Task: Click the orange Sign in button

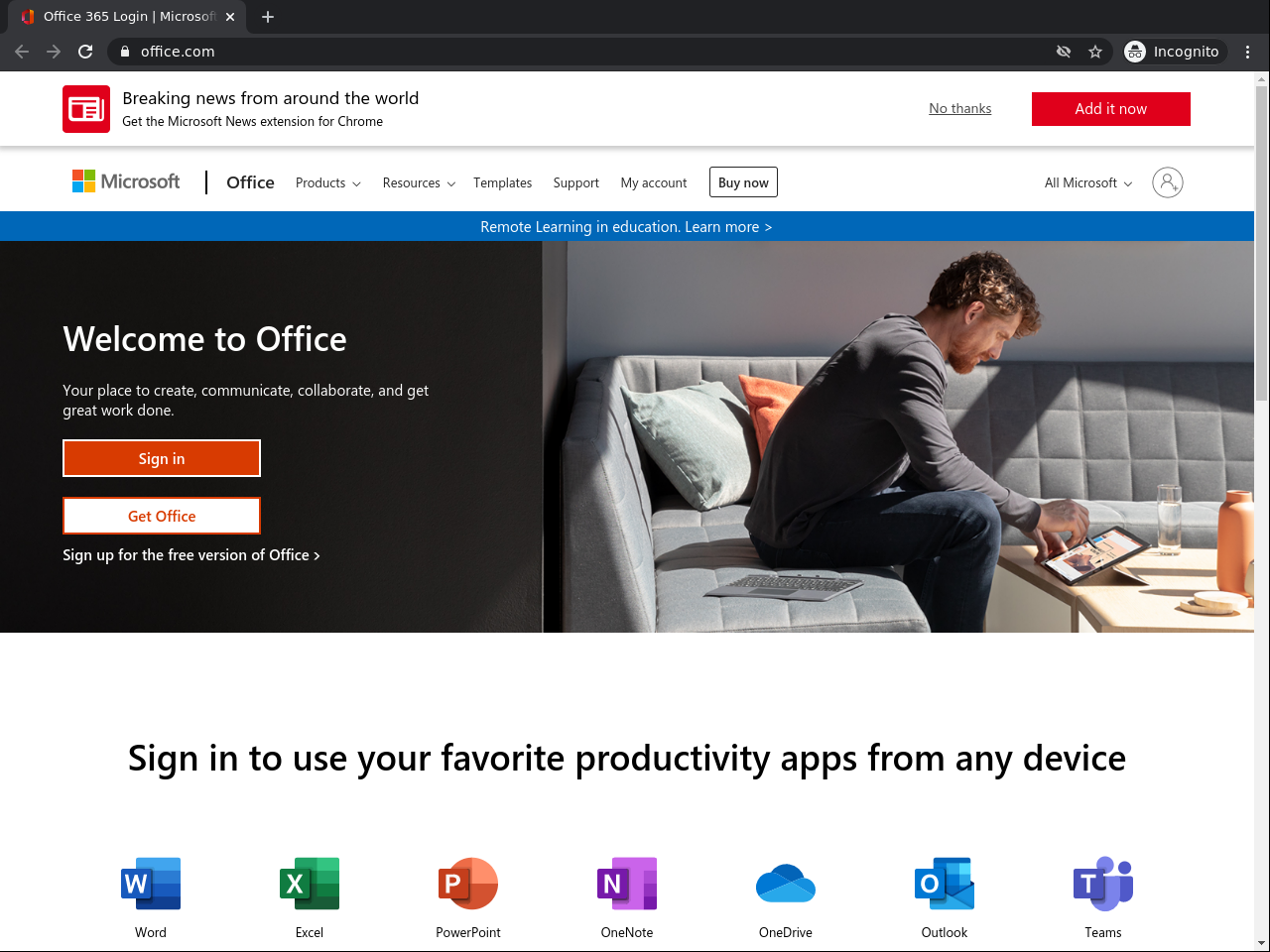Action: pyautogui.click(x=162, y=458)
